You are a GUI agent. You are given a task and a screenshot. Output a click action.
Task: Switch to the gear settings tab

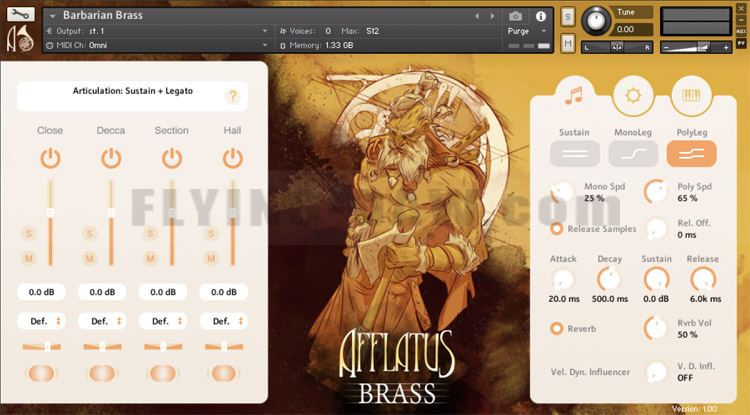point(633,96)
